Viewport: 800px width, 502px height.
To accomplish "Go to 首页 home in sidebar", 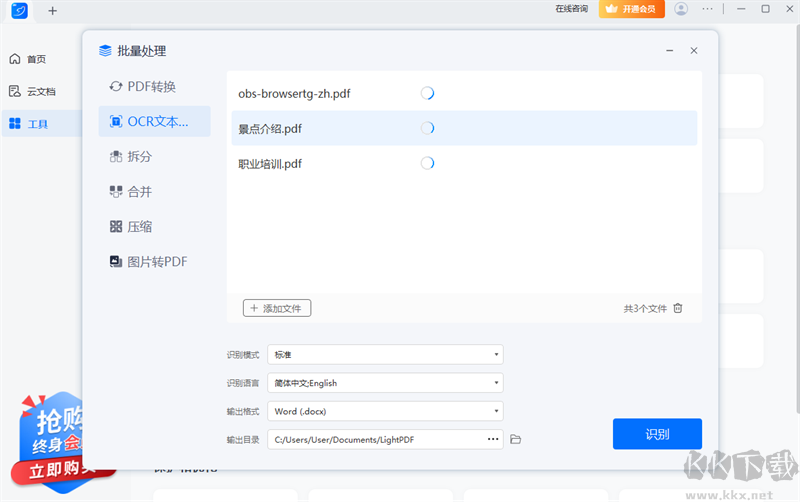I will (x=28, y=59).
